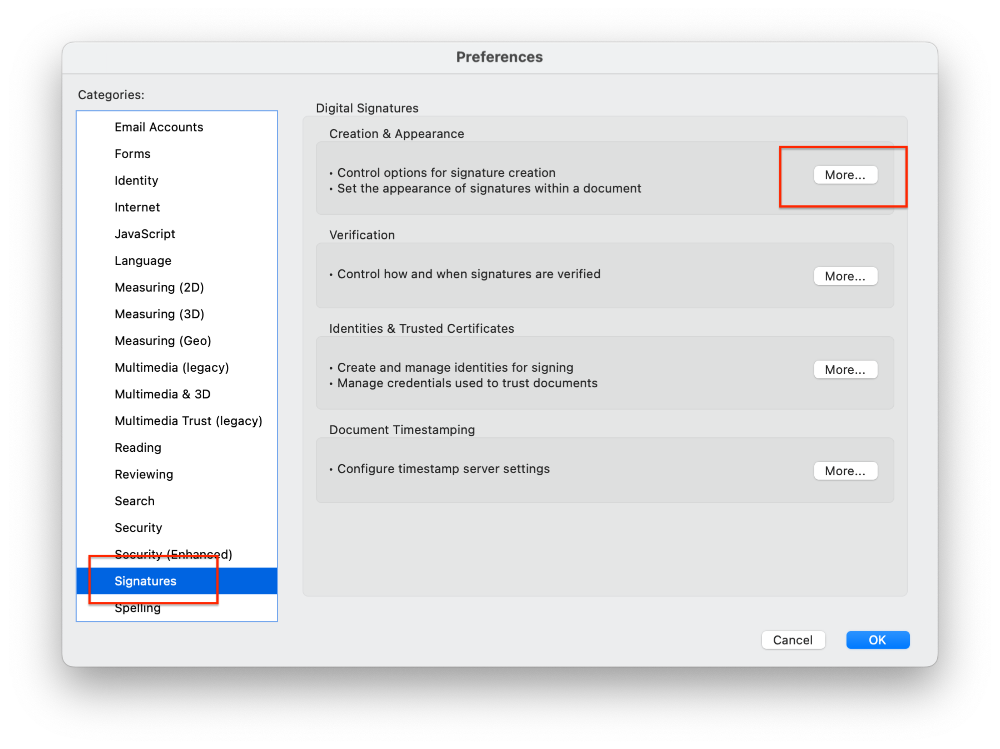Switch to the Reading category

pos(138,448)
